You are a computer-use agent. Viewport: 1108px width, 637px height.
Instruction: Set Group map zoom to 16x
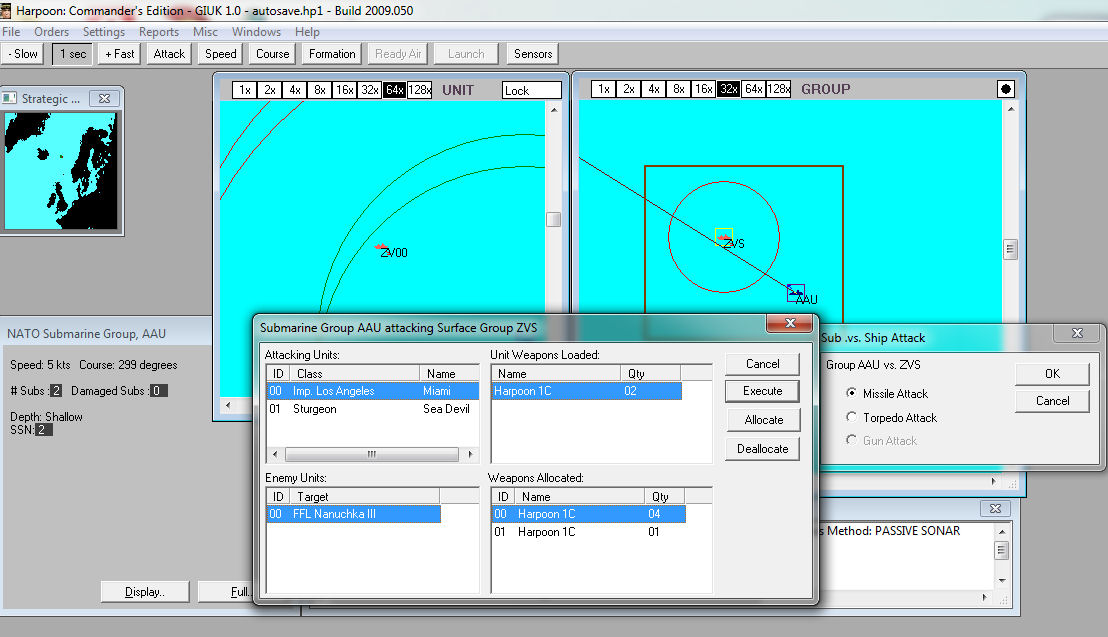[704, 89]
